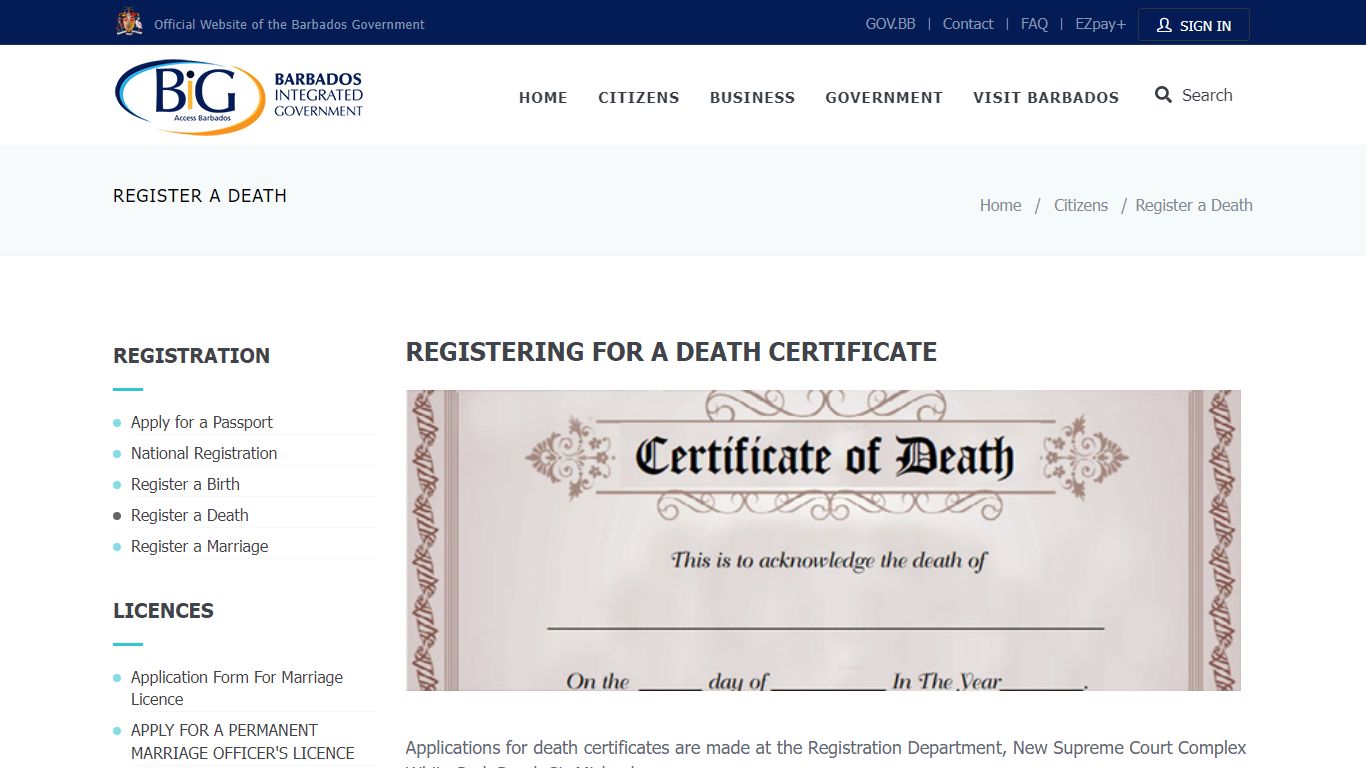Image resolution: width=1366 pixels, height=768 pixels.
Task: Go to the HOME menu
Action: click(543, 98)
